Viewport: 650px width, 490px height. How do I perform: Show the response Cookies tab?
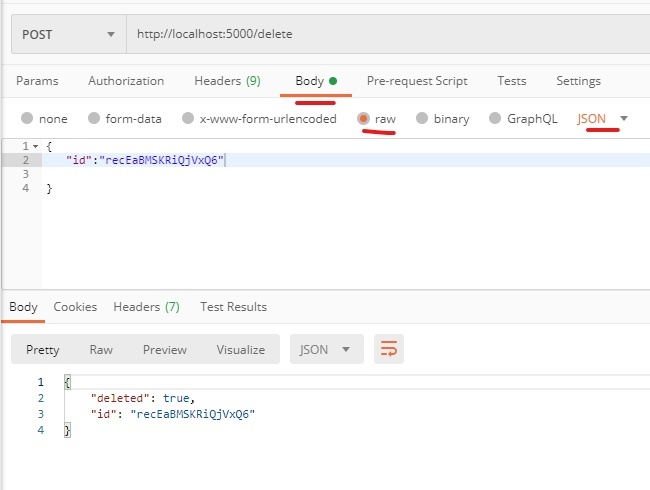tap(75, 307)
